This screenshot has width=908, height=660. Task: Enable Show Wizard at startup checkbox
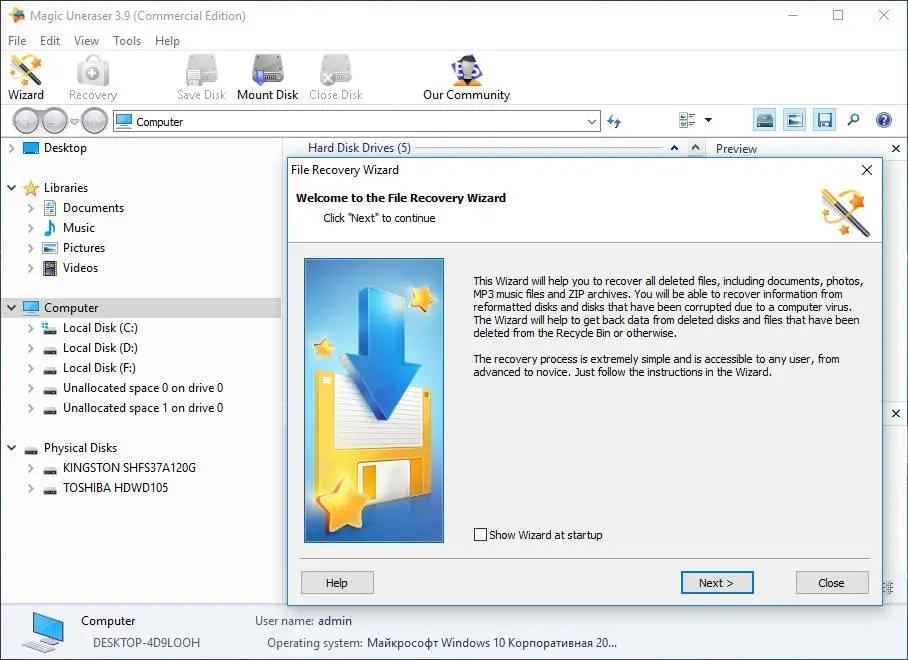[x=480, y=534]
